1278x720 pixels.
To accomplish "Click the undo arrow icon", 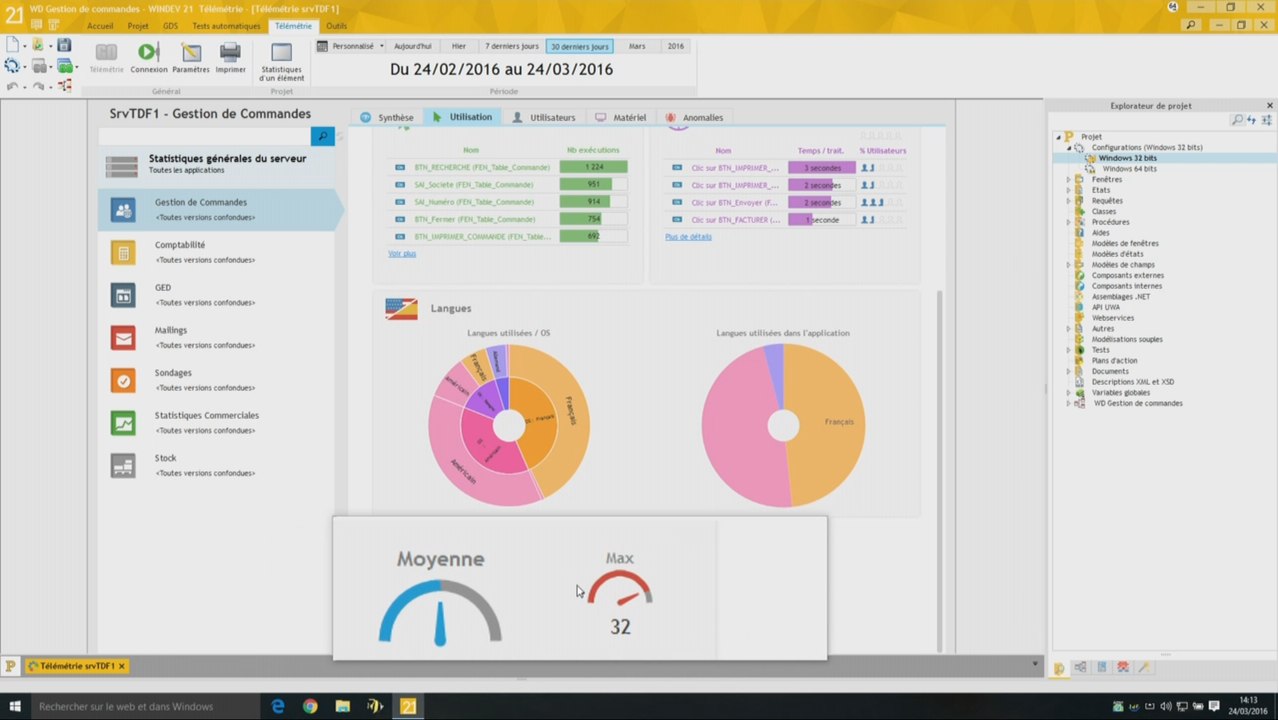I will pos(12,86).
